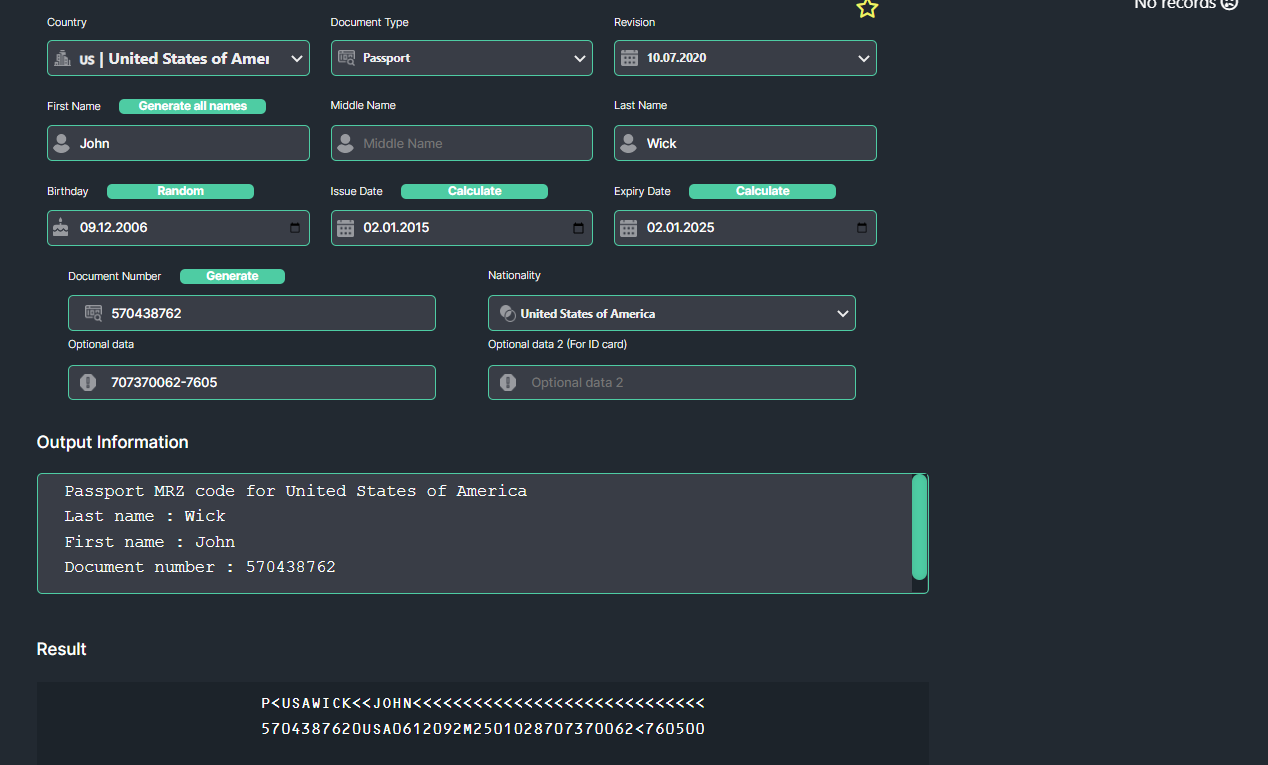This screenshot has height=765, width=1268.
Task: Click the person icon in First Name field
Action: click(x=61, y=143)
